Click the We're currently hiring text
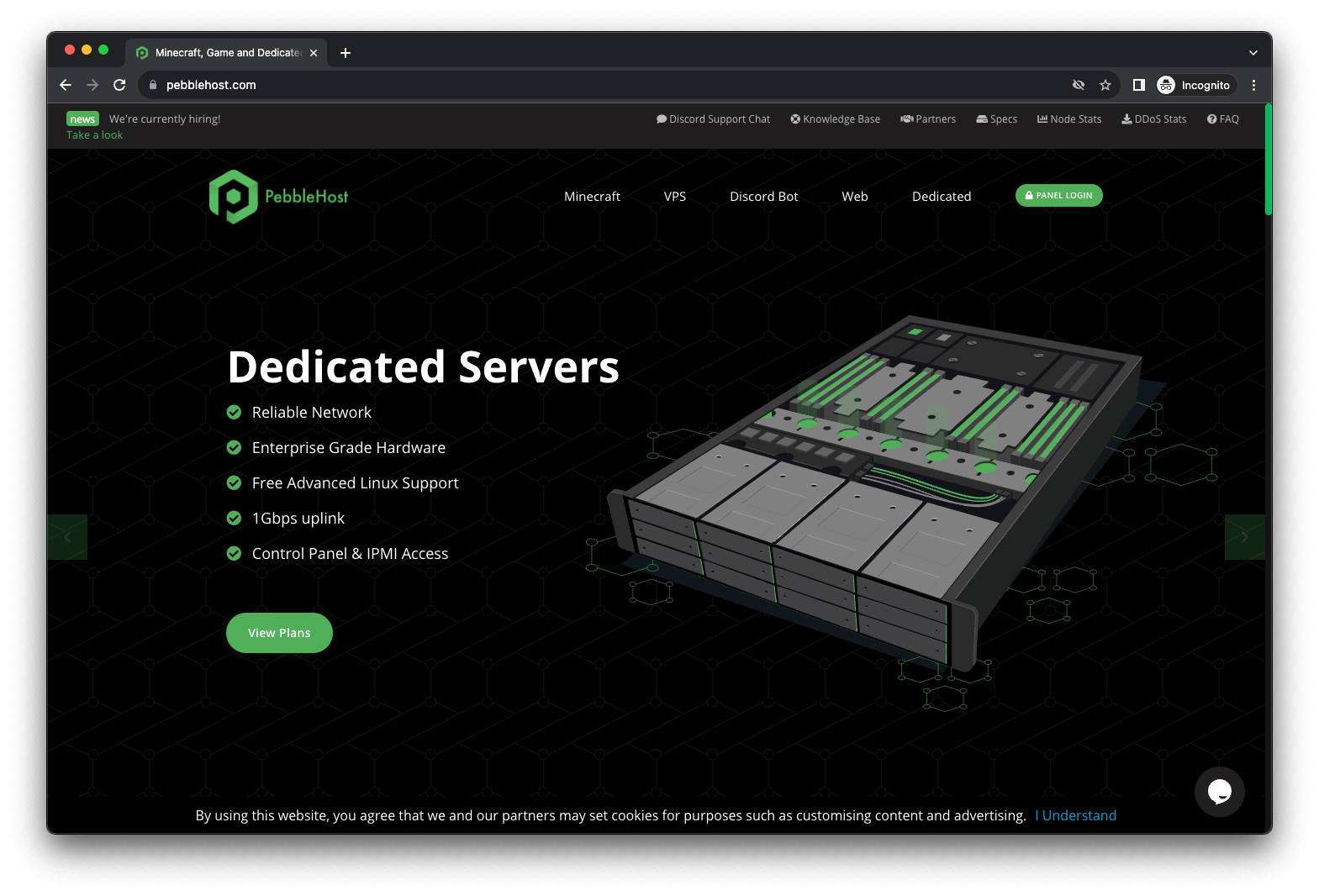Image resolution: width=1319 pixels, height=896 pixels. pyautogui.click(x=165, y=119)
